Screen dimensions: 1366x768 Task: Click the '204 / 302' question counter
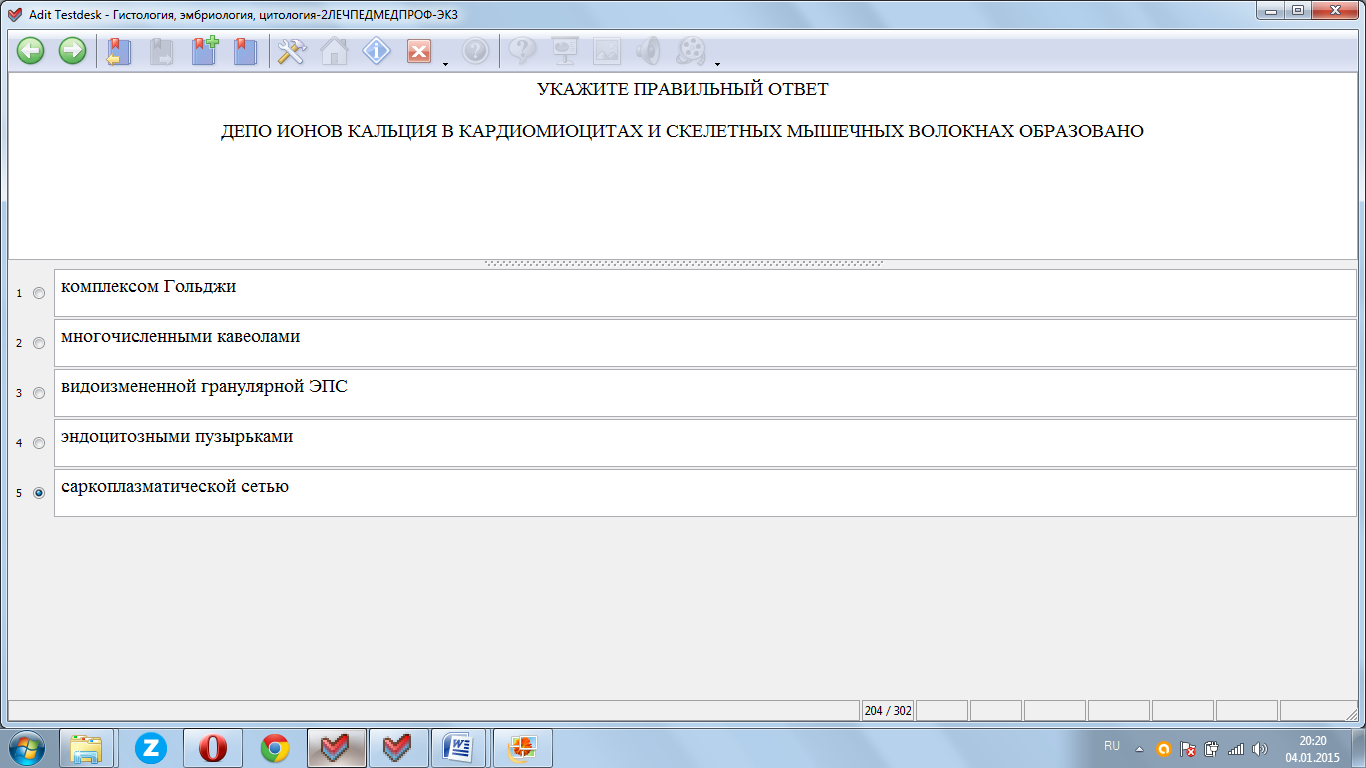point(888,711)
